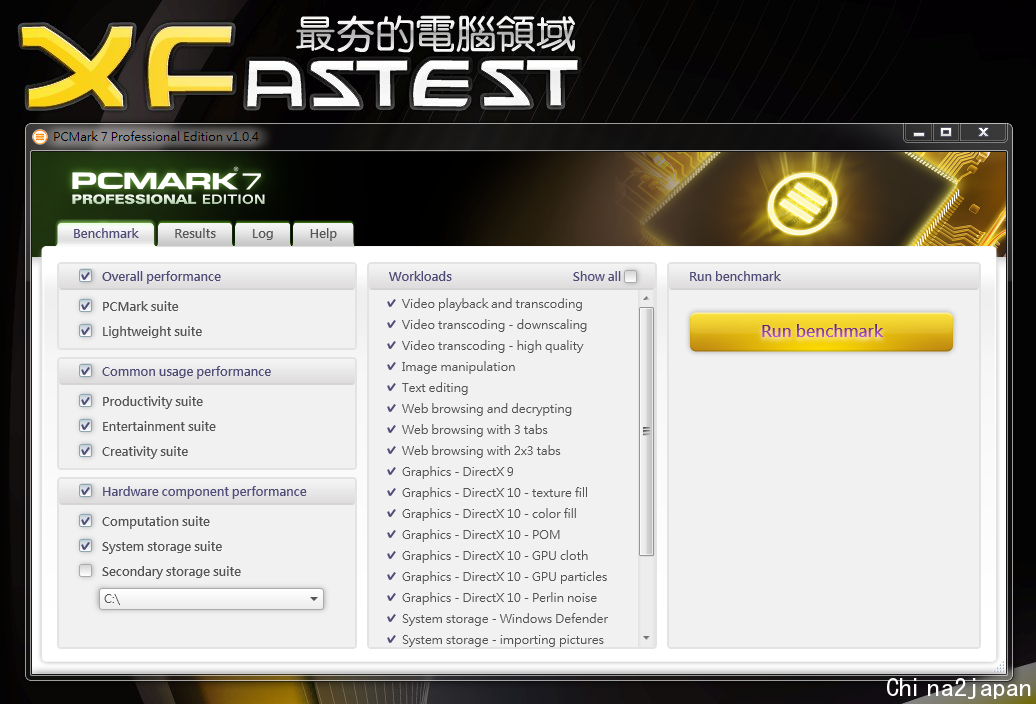
Task: Select 'System storage - Windows Defender' workload
Action: pyautogui.click(x=505, y=619)
